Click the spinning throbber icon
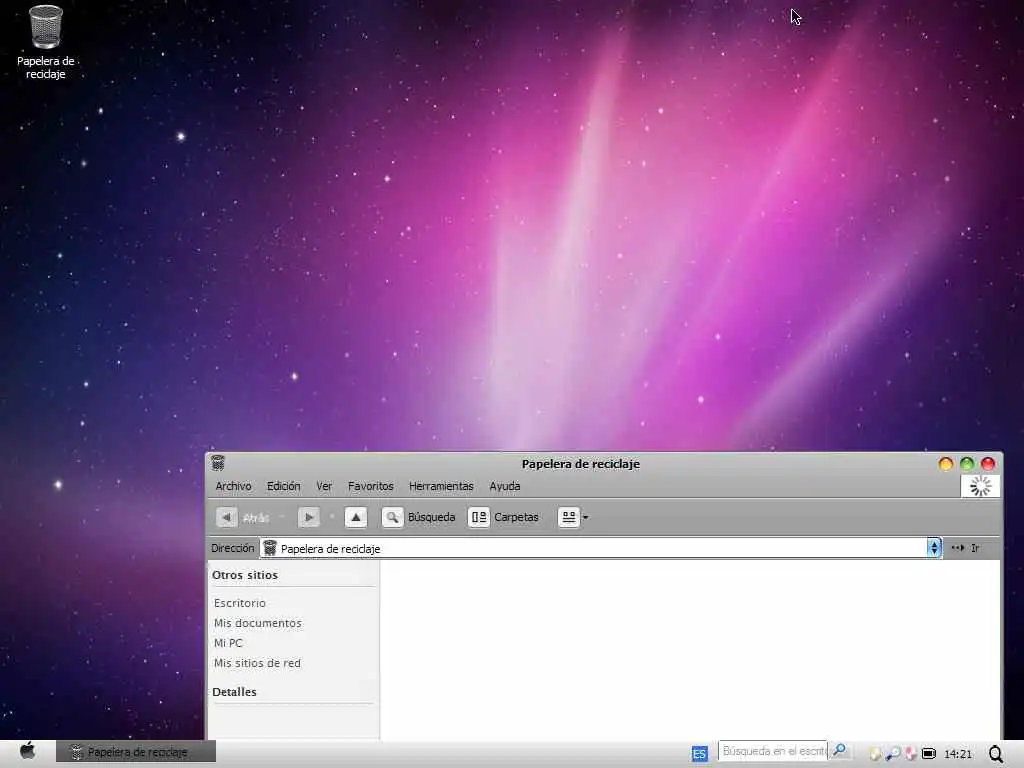 tap(980, 486)
